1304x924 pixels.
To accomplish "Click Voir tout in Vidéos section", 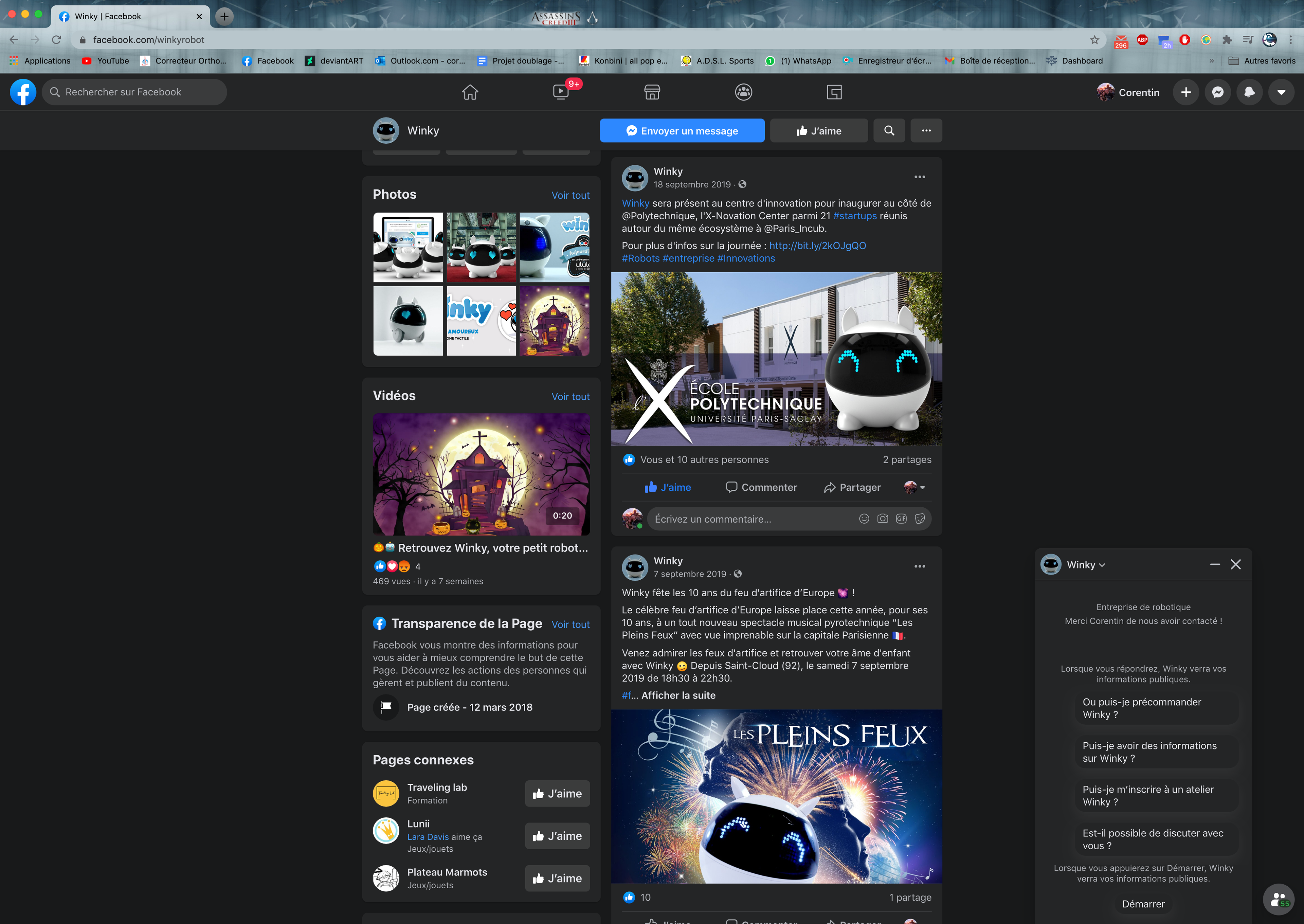I will [570, 397].
